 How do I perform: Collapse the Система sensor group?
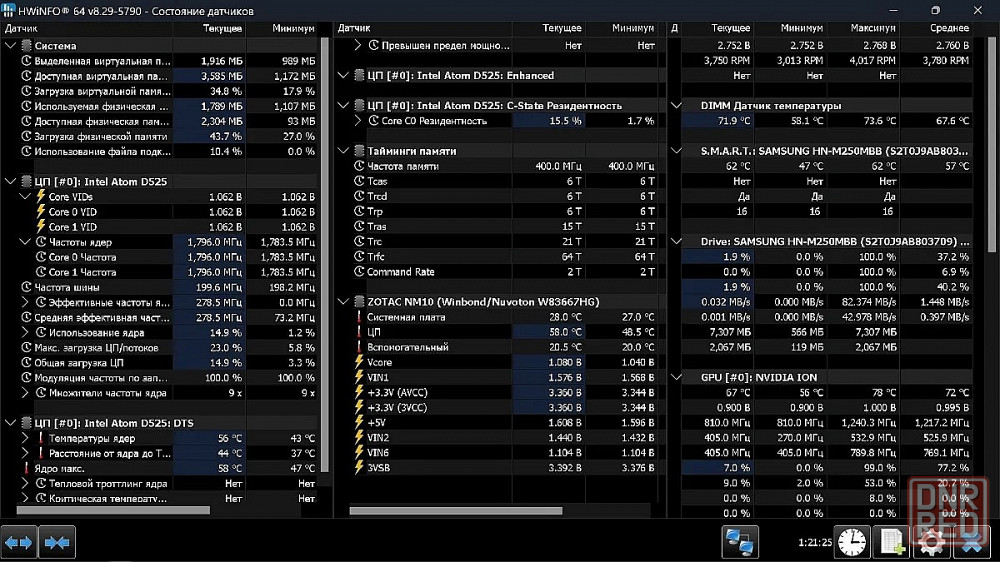click(11, 46)
